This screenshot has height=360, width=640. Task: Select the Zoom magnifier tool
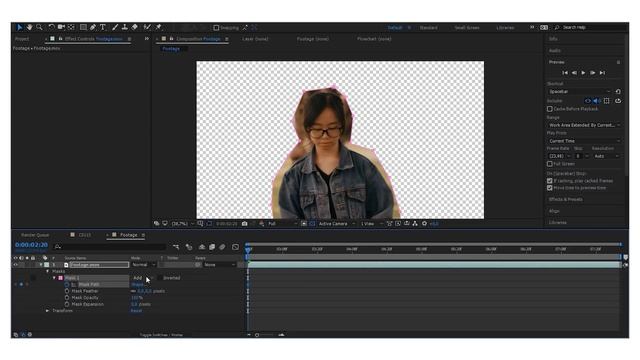(x=39, y=27)
